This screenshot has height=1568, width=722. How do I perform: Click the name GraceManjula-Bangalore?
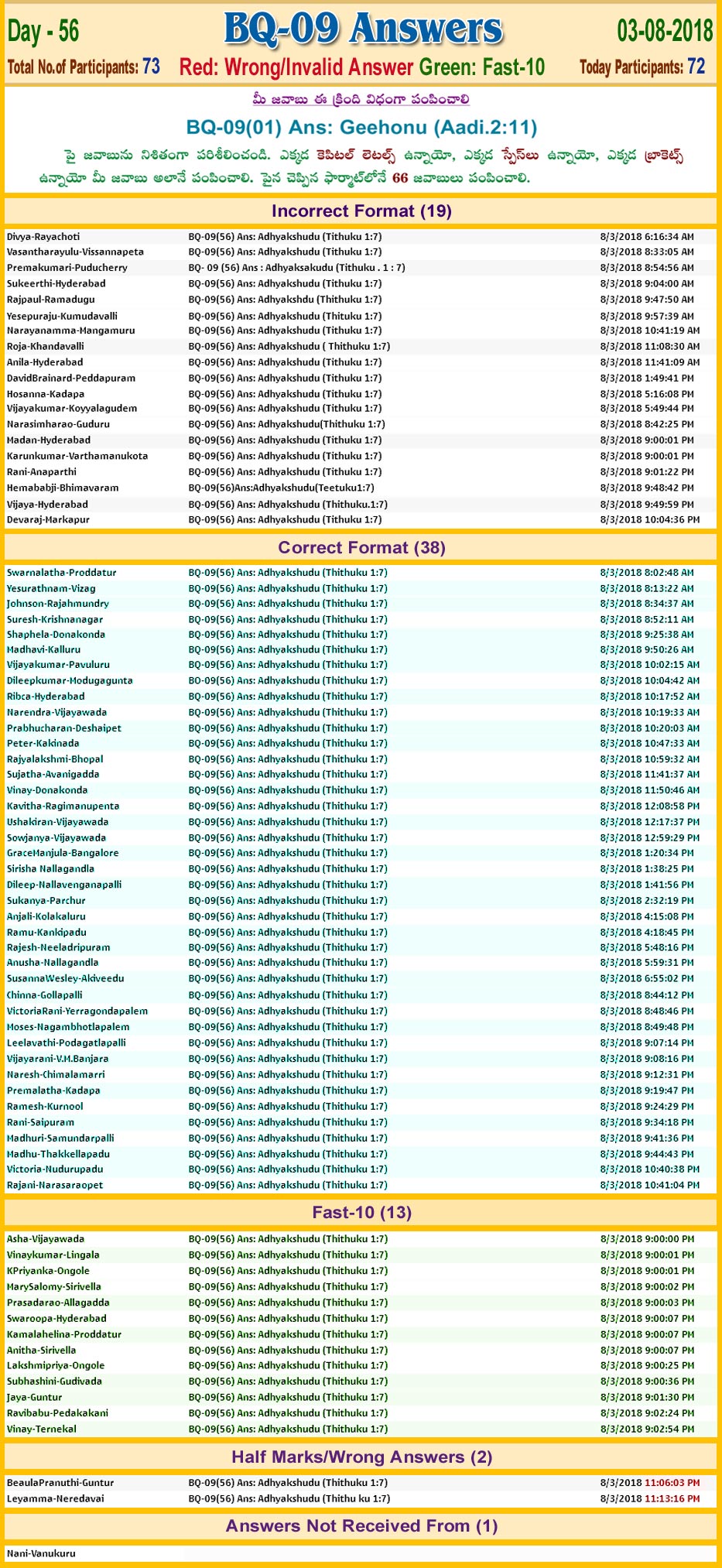63,853
